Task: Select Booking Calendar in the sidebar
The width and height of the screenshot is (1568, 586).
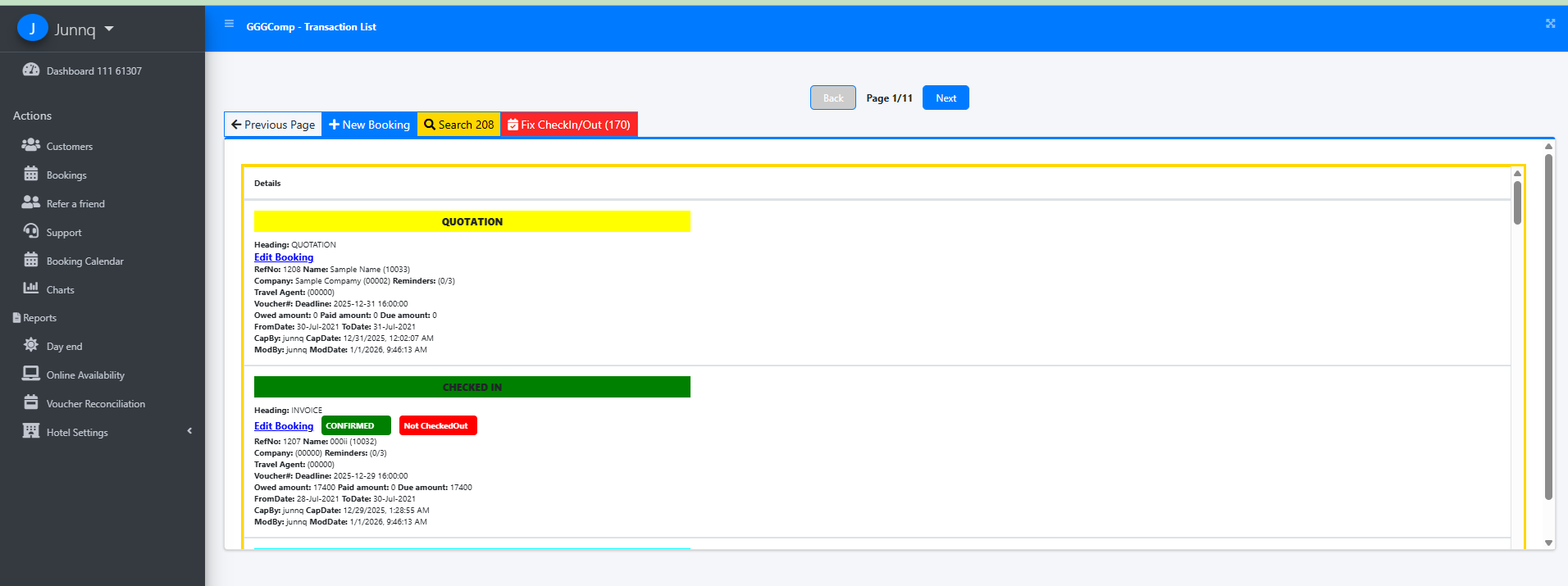Action: tap(84, 261)
